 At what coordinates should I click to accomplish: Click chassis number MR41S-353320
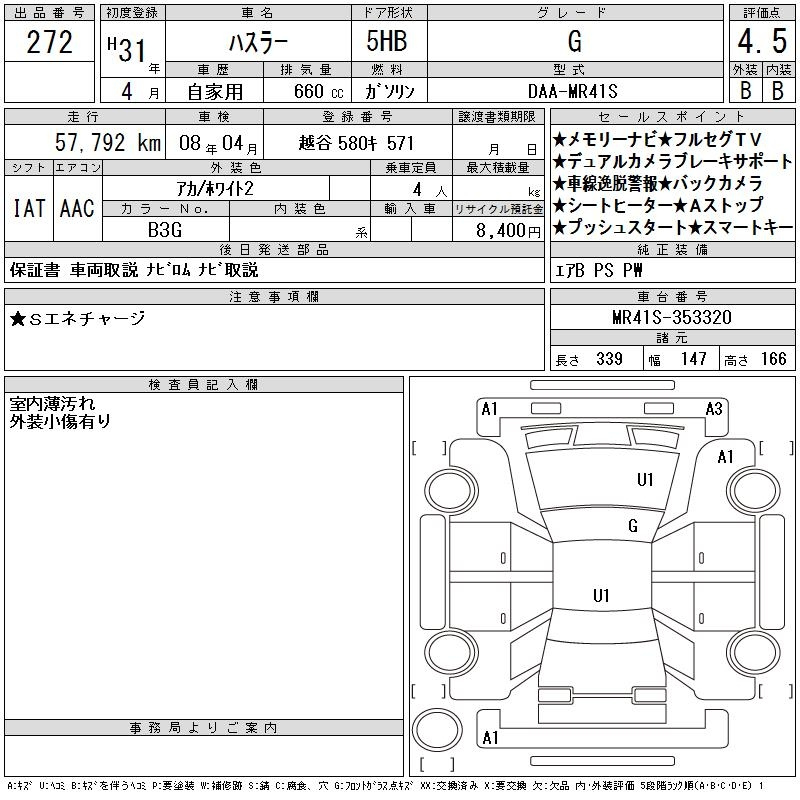pos(672,317)
